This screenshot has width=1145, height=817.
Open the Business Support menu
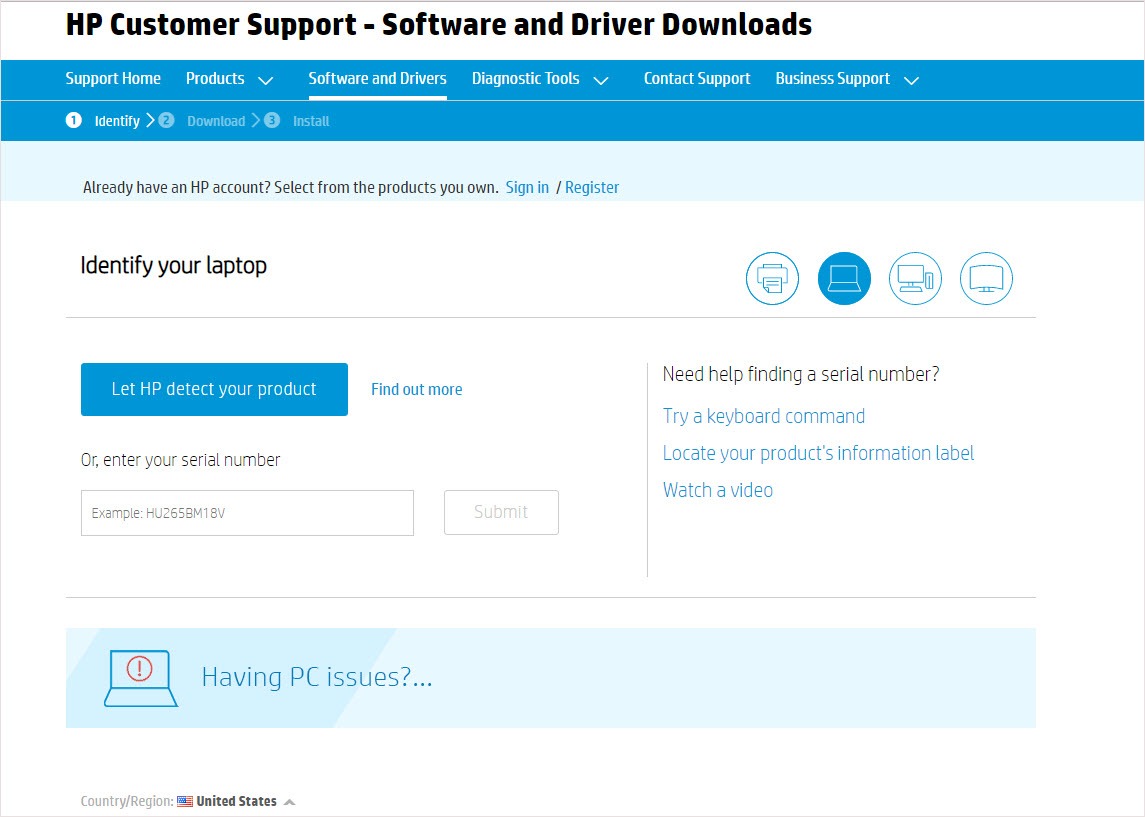832,79
